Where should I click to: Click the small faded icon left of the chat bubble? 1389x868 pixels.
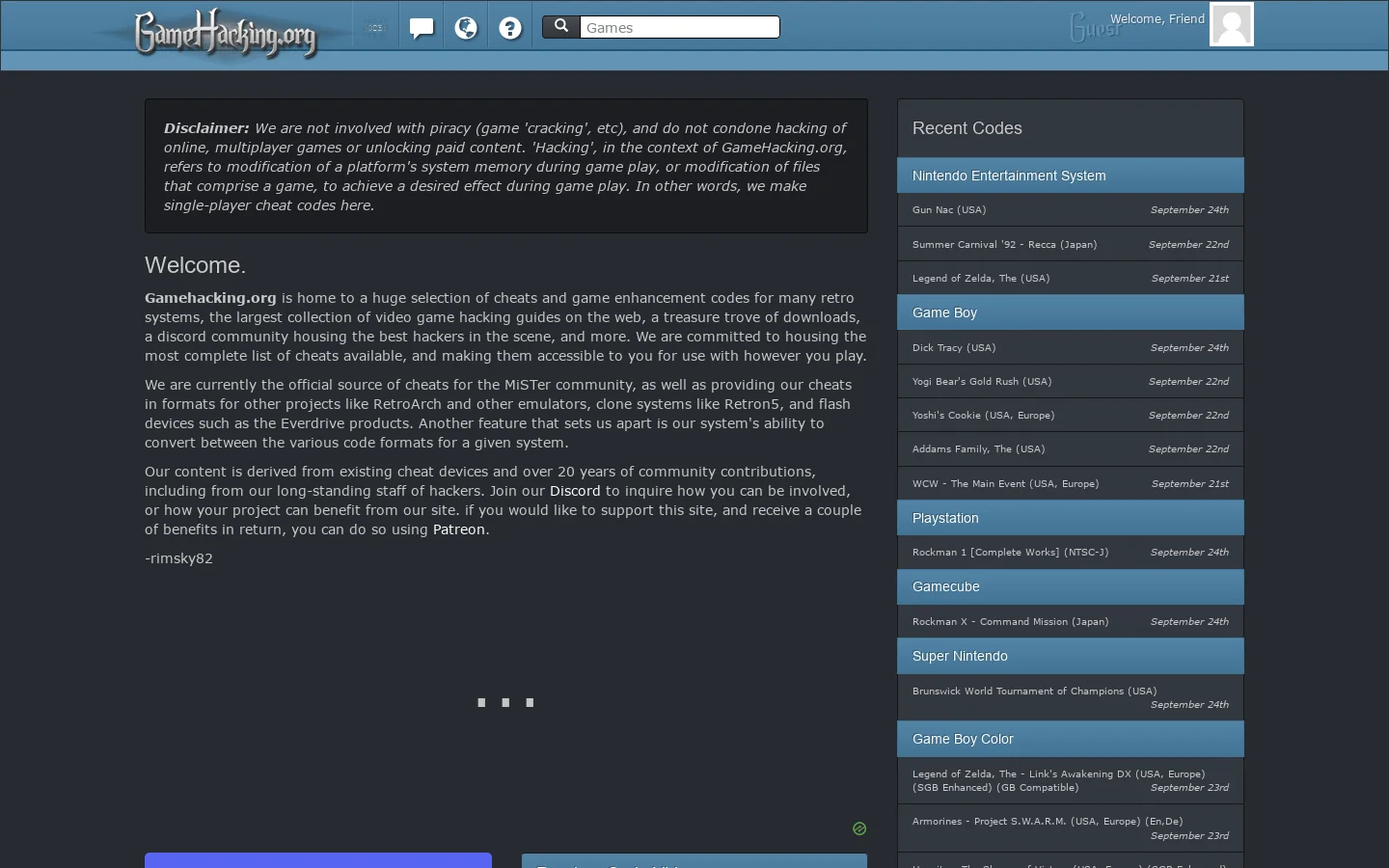[374, 28]
